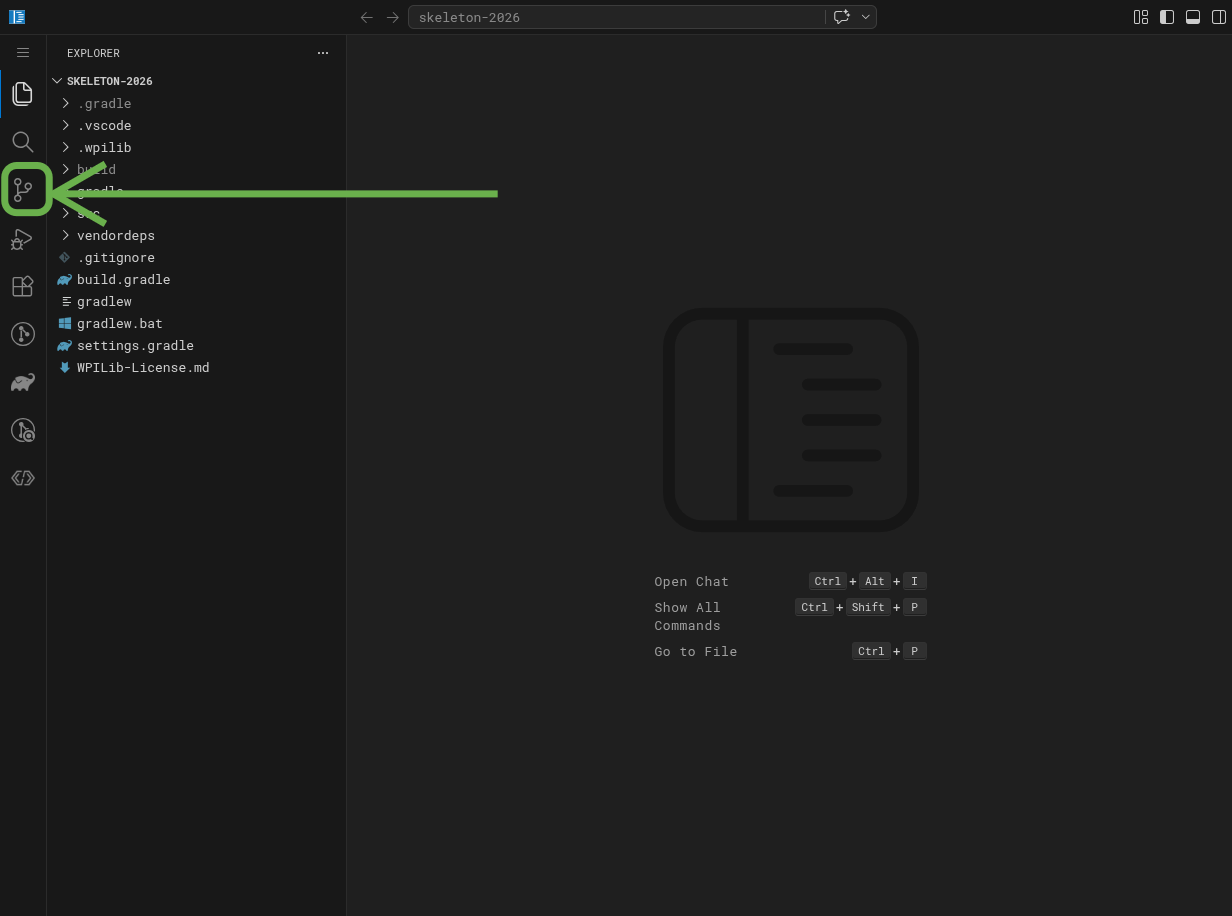Go forward with the right arrow
1232x916 pixels.
tap(393, 17)
